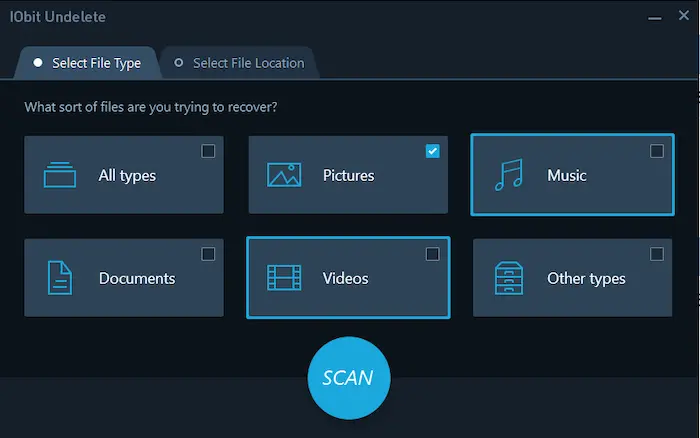
Task: Click the All types stacked-layers icon
Action: 60,175
